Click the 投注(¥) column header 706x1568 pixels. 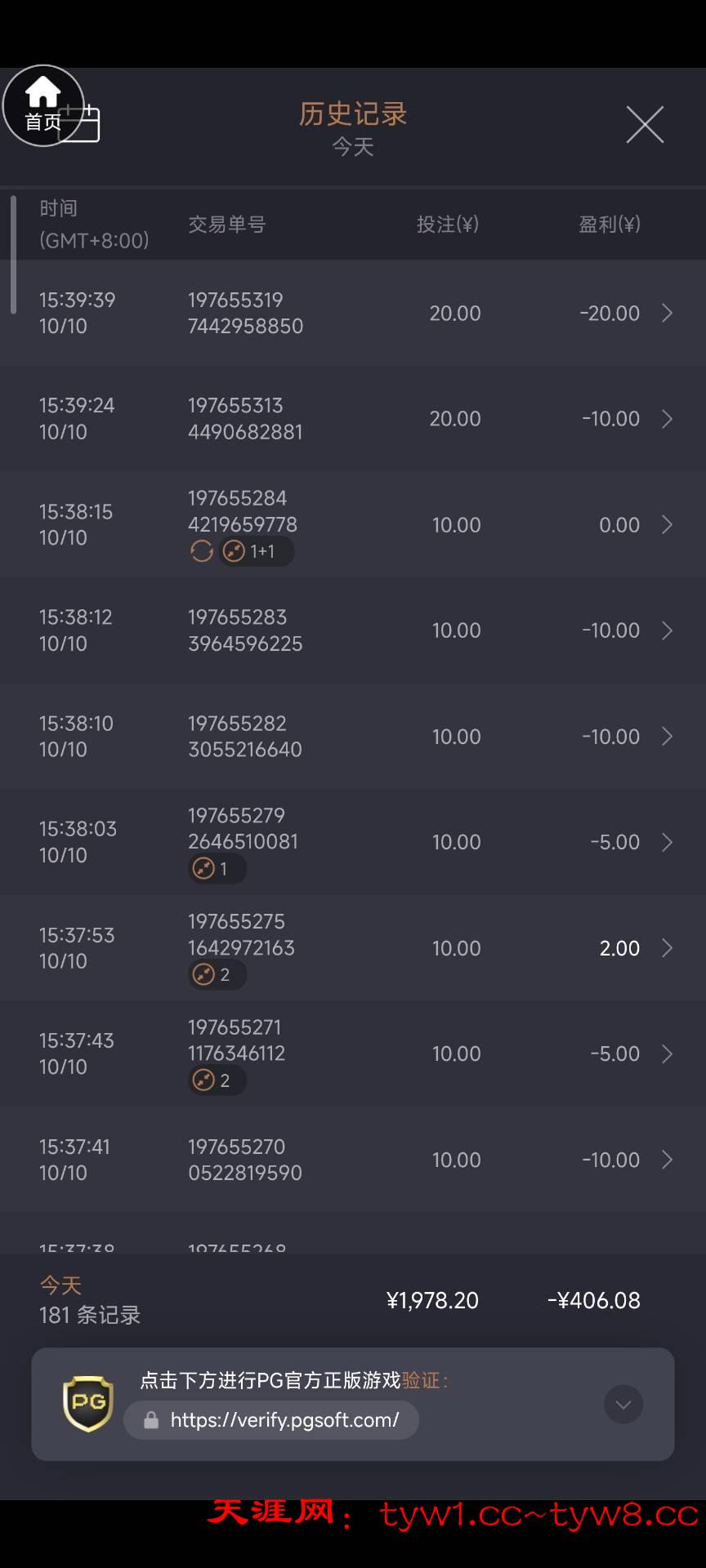(448, 225)
